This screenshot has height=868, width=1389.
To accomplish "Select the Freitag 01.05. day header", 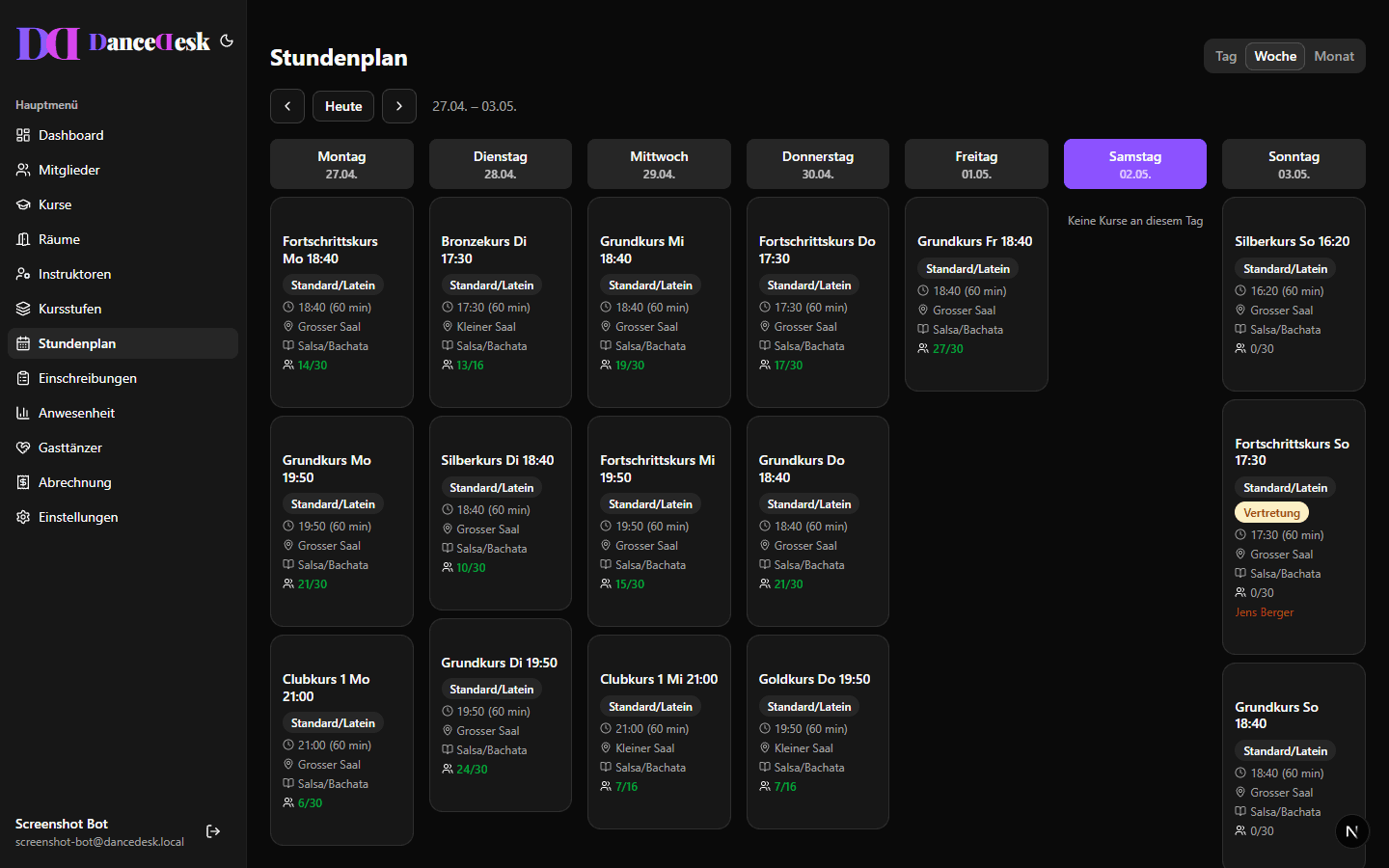I will pos(976,164).
